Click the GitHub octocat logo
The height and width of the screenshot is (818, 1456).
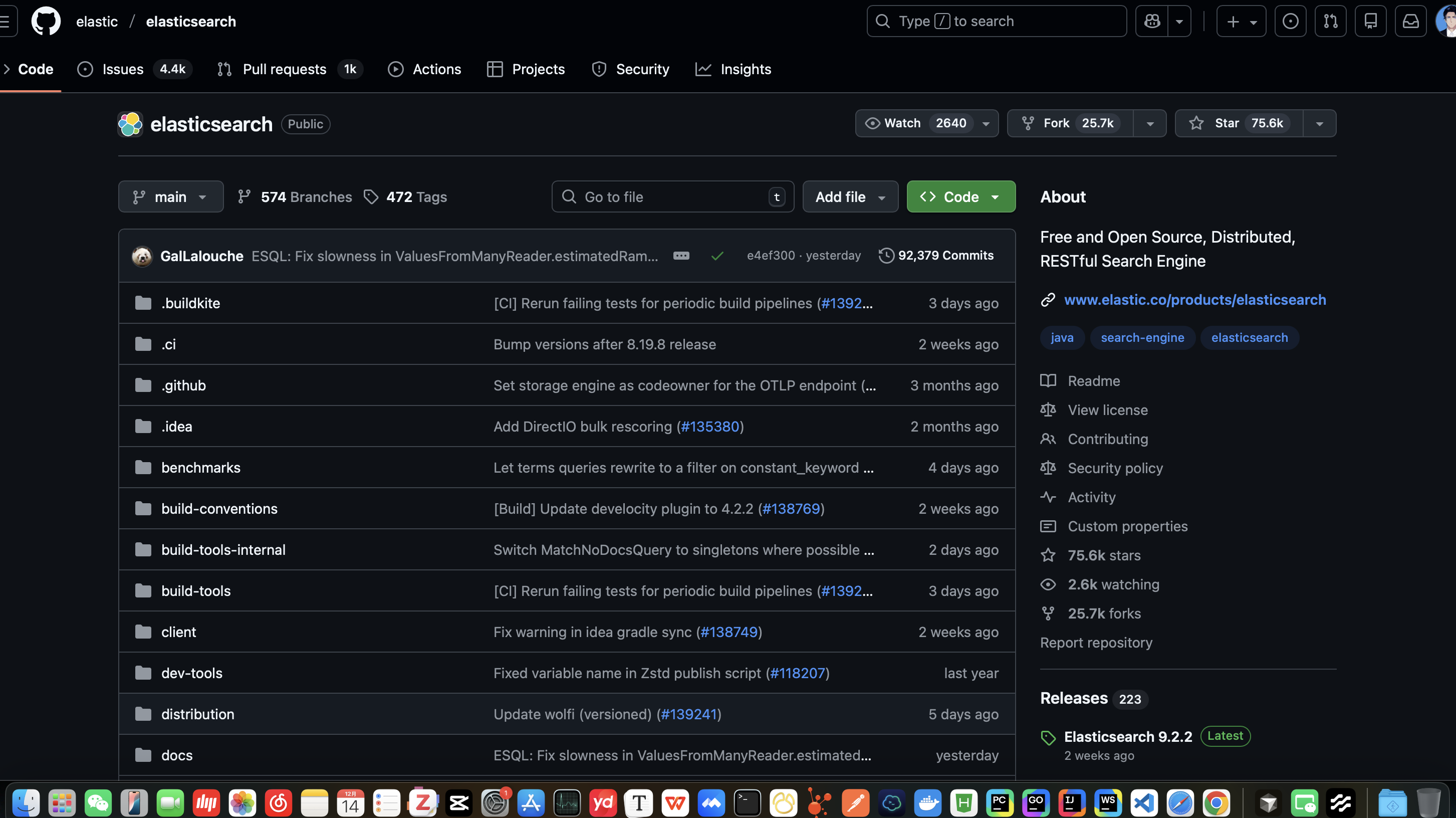(46, 22)
